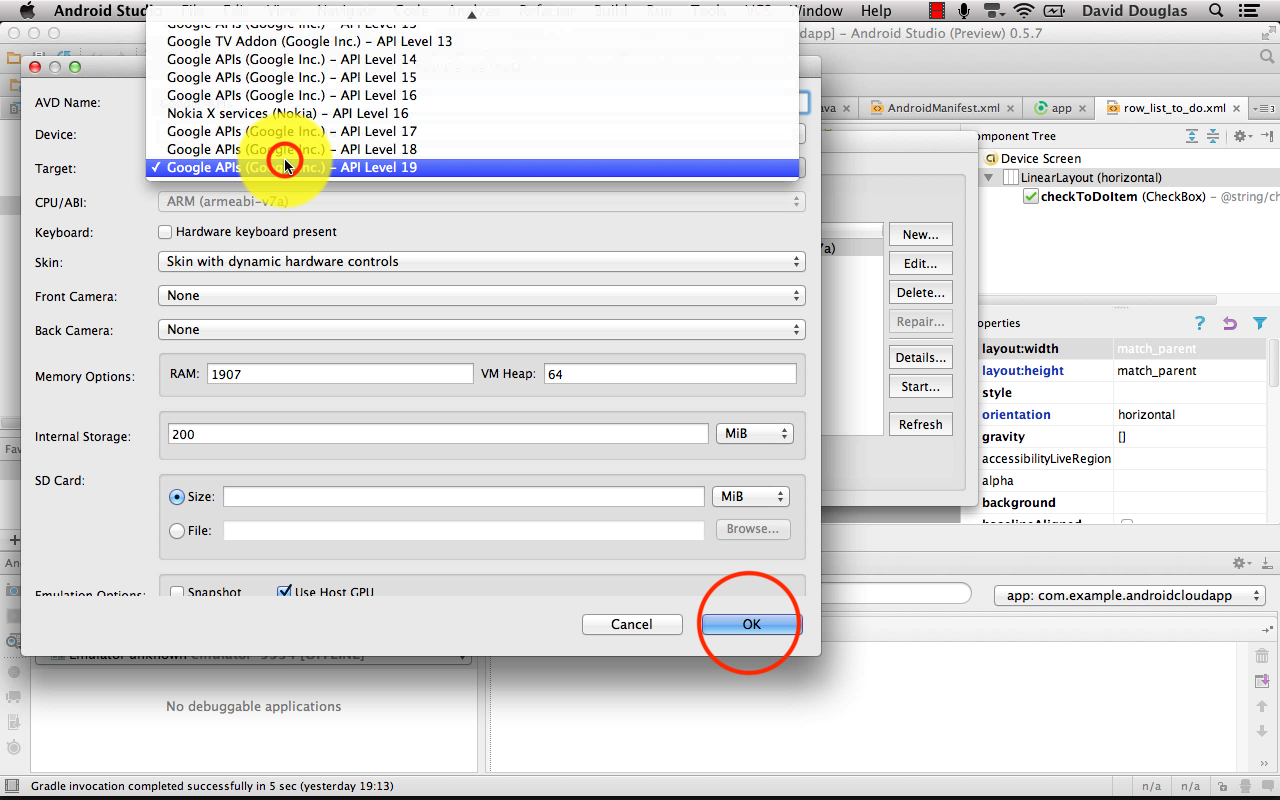This screenshot has width=1280, height=800.
Task: Click the VM Heap input field
Action: point(670,374)
